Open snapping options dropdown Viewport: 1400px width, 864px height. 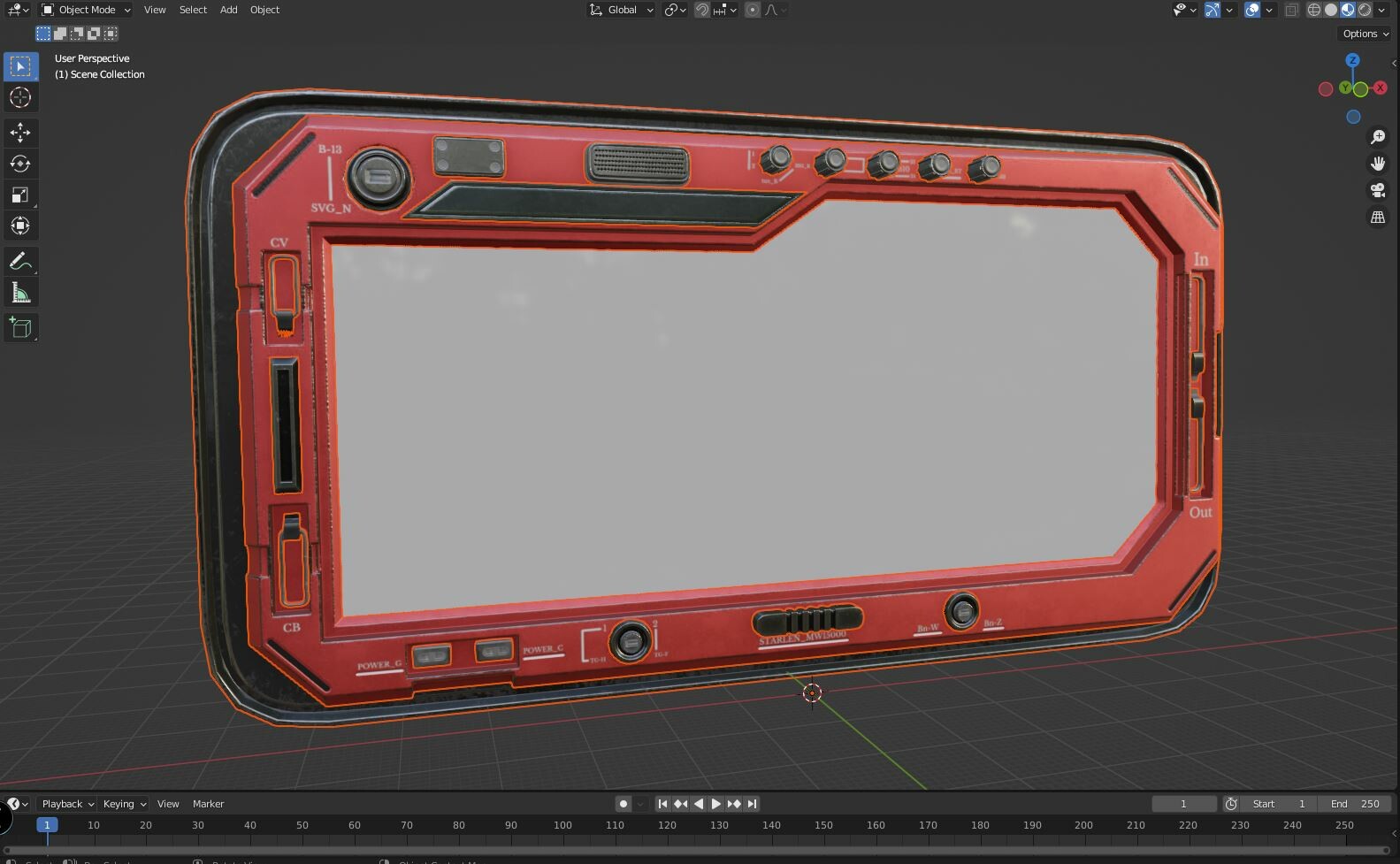pos(725,10)
